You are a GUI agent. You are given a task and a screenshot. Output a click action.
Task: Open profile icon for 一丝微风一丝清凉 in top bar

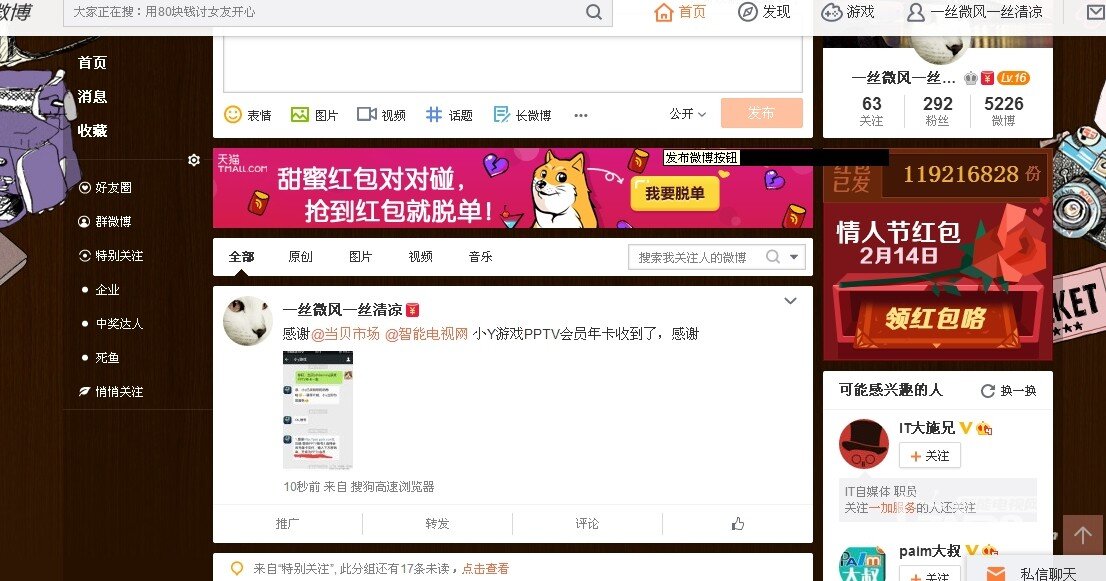tap(916, 12)
